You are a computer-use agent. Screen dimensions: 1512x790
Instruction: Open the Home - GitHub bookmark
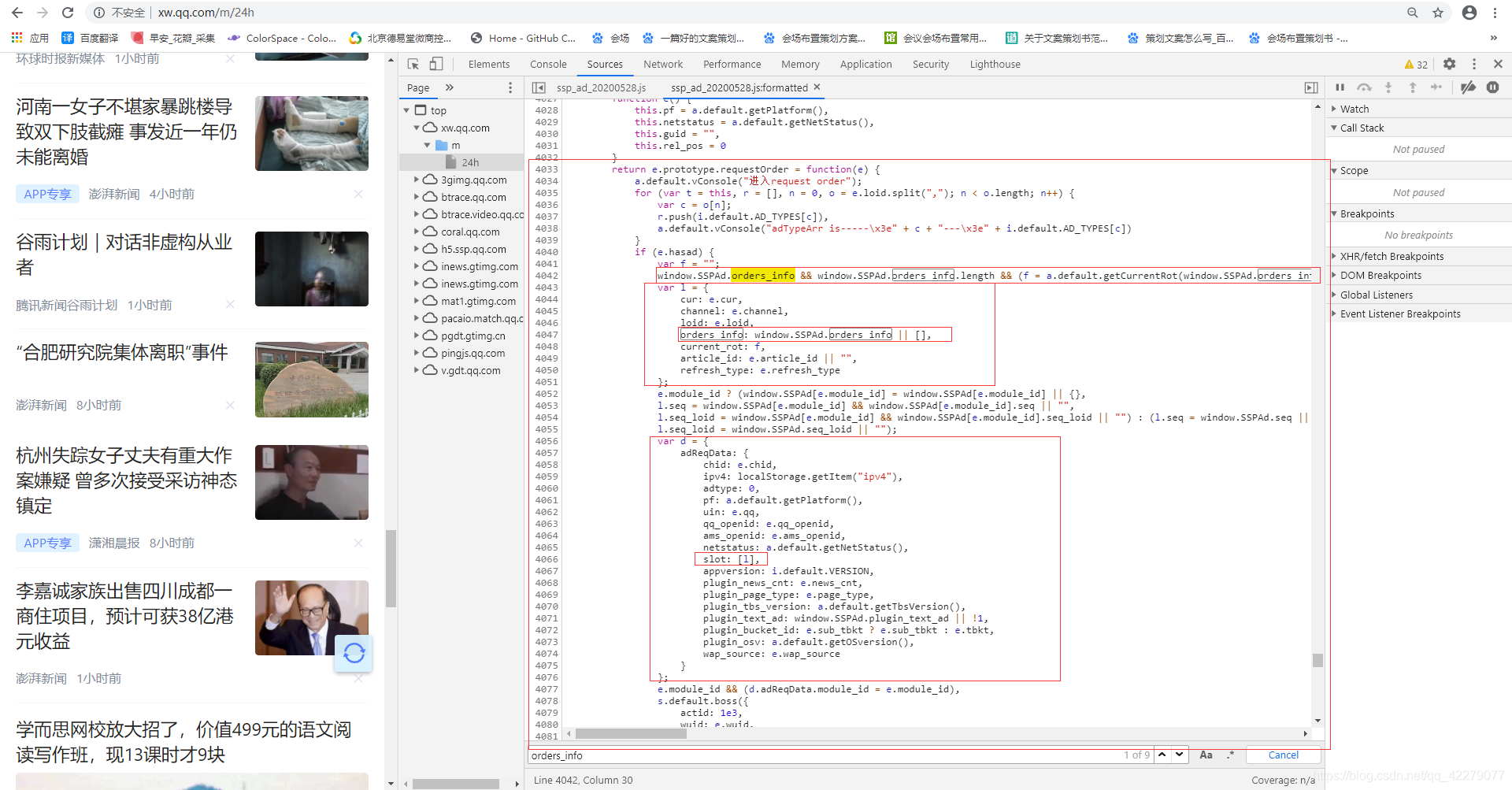point(523,38)
